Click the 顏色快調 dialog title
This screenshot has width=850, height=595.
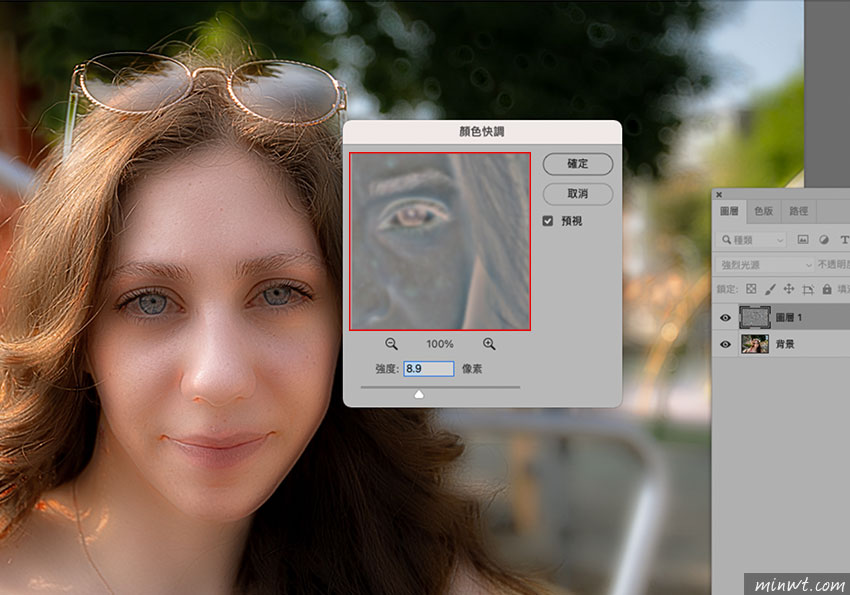pyautogui.click(x=482, y=132)
